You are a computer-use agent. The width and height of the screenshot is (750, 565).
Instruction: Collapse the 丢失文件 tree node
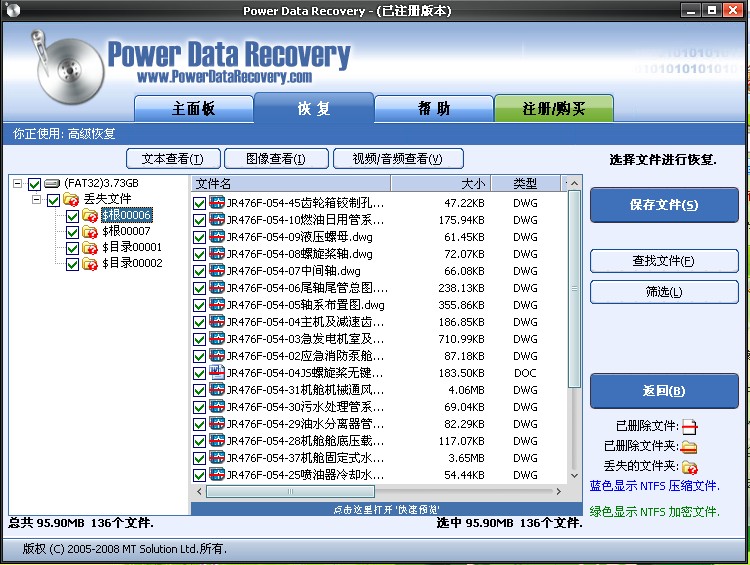coord(36,199)
